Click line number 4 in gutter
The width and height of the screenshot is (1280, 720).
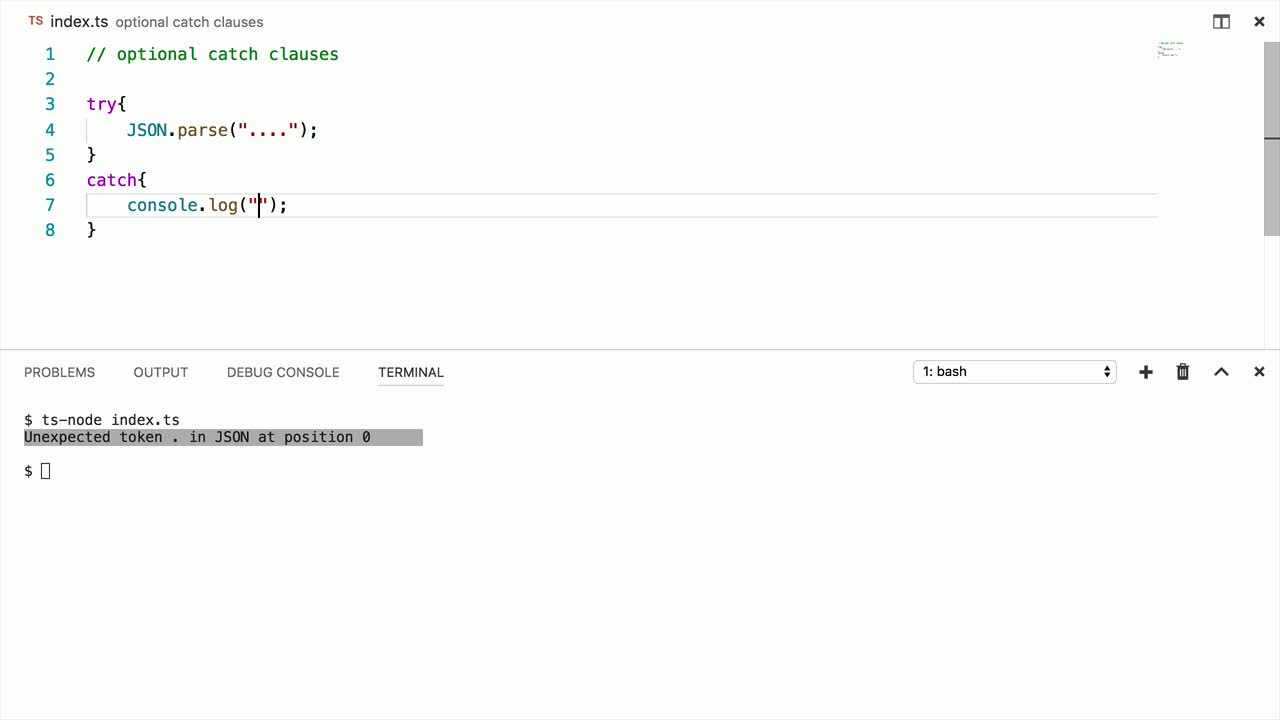tap(50, 130)
